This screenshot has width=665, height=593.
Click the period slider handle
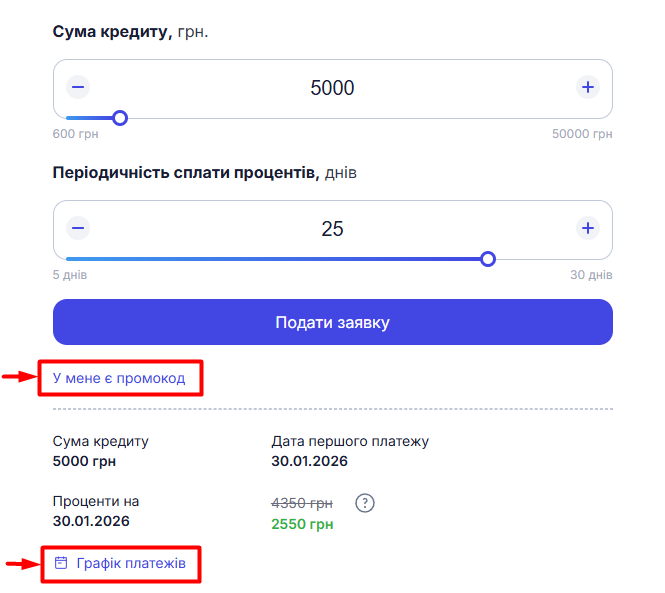(488, 259)
